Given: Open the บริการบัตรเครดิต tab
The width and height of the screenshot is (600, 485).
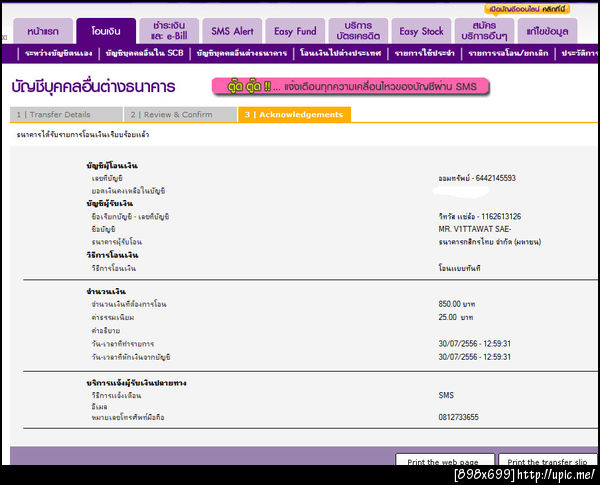Looking at the screenshot, I should [x=358, y=31].
